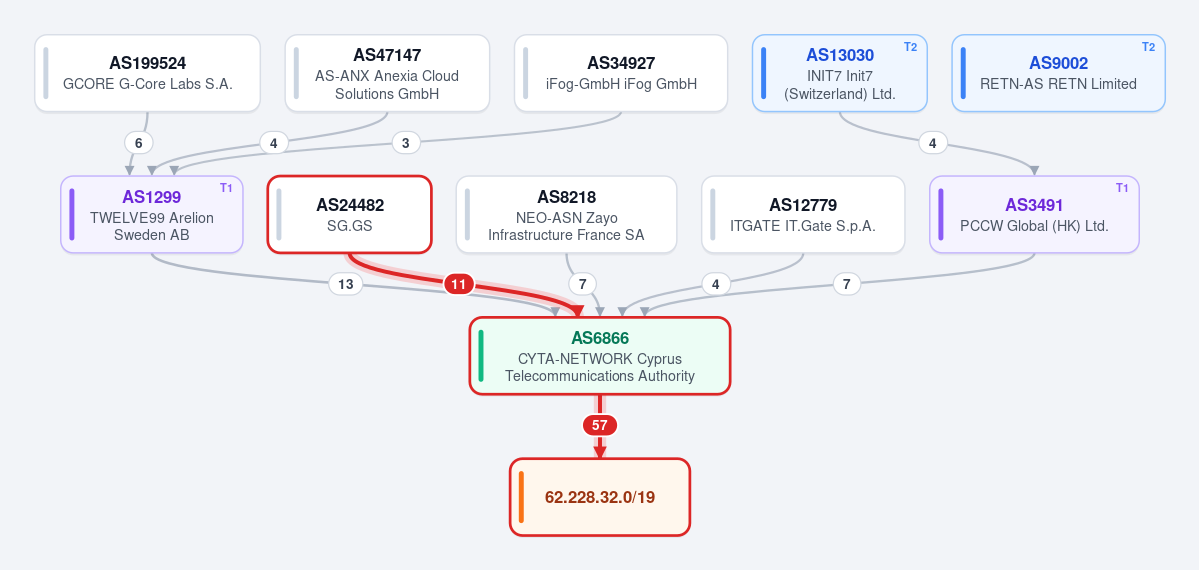Image resolution: width=1199 pixels, height=570 pixels.
Task: Select the AS12779 IT.Gate node
Action: click(x=803, y=214)
